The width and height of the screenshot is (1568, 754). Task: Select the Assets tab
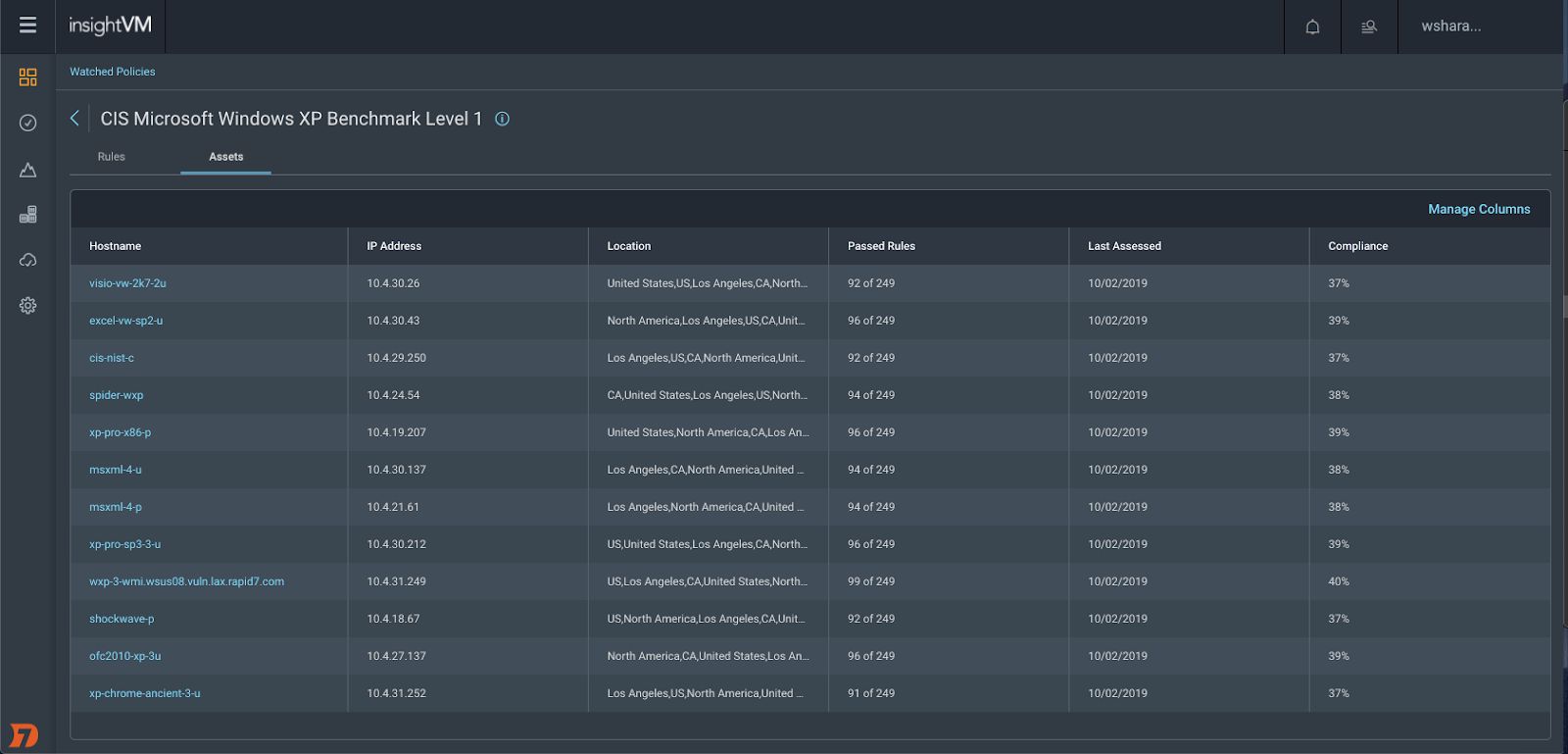[x=225, y=157]
